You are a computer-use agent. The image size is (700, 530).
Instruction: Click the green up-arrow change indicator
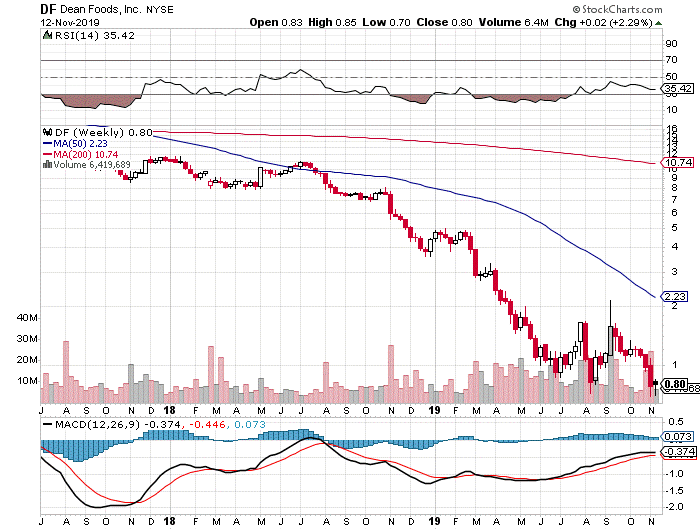click(x=658, y=23)
